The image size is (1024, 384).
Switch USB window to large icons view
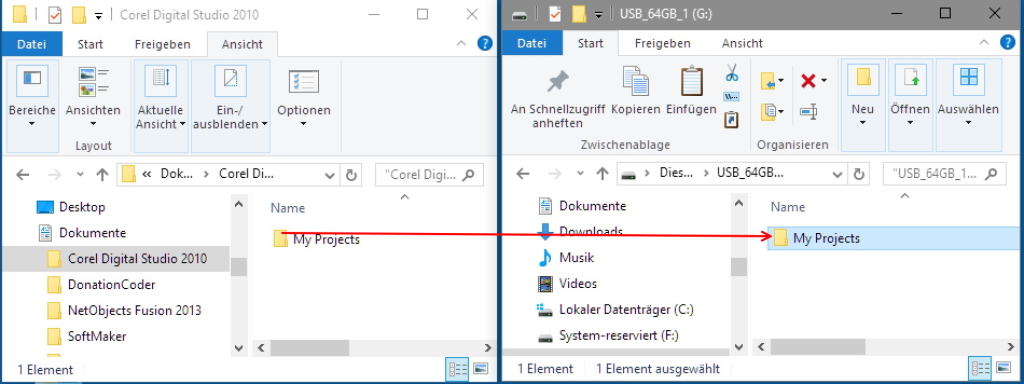point(1003,369)
